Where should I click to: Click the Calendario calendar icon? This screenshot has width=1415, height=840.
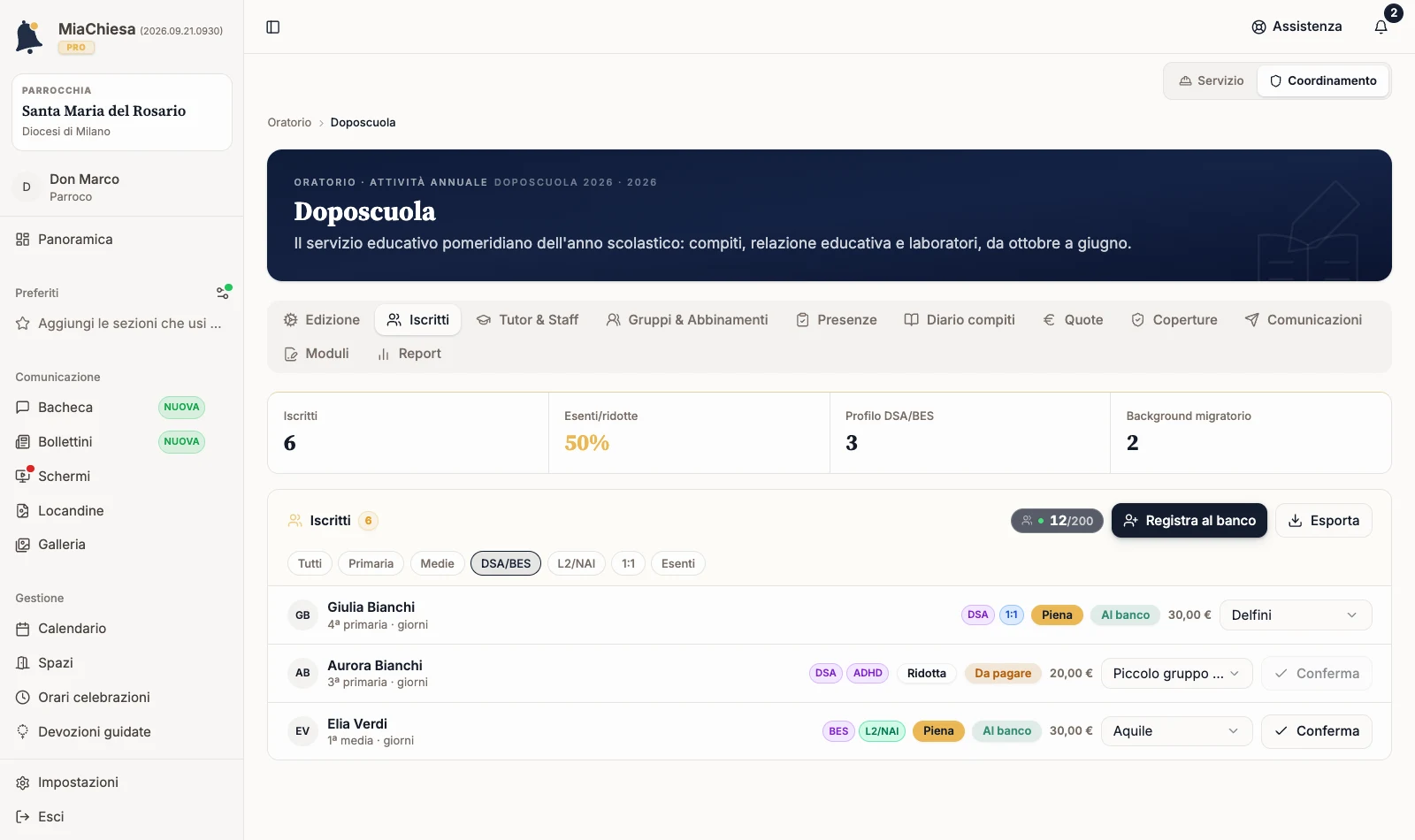click(x=23, y=629)
